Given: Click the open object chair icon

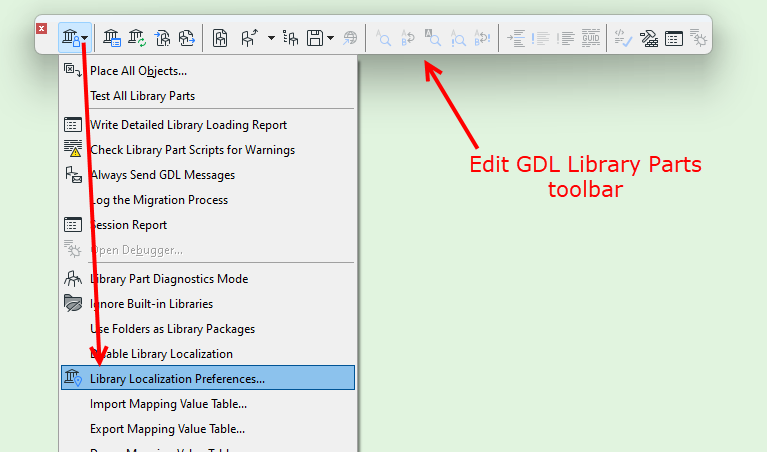Looking at the screenshot, I should [249, 38].
